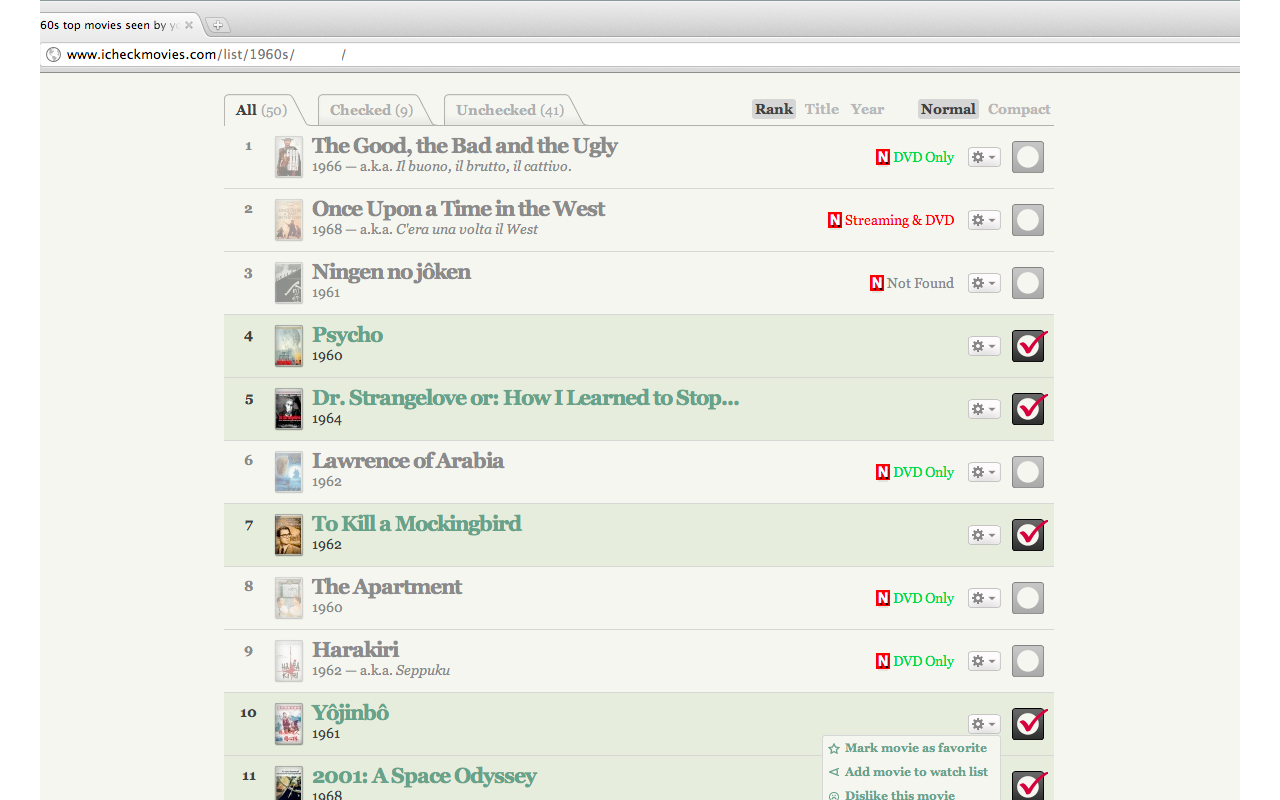The image size is (1280, 800).
Task: Choose Mark movie as favorite
Action: click(x=915, y=748)
